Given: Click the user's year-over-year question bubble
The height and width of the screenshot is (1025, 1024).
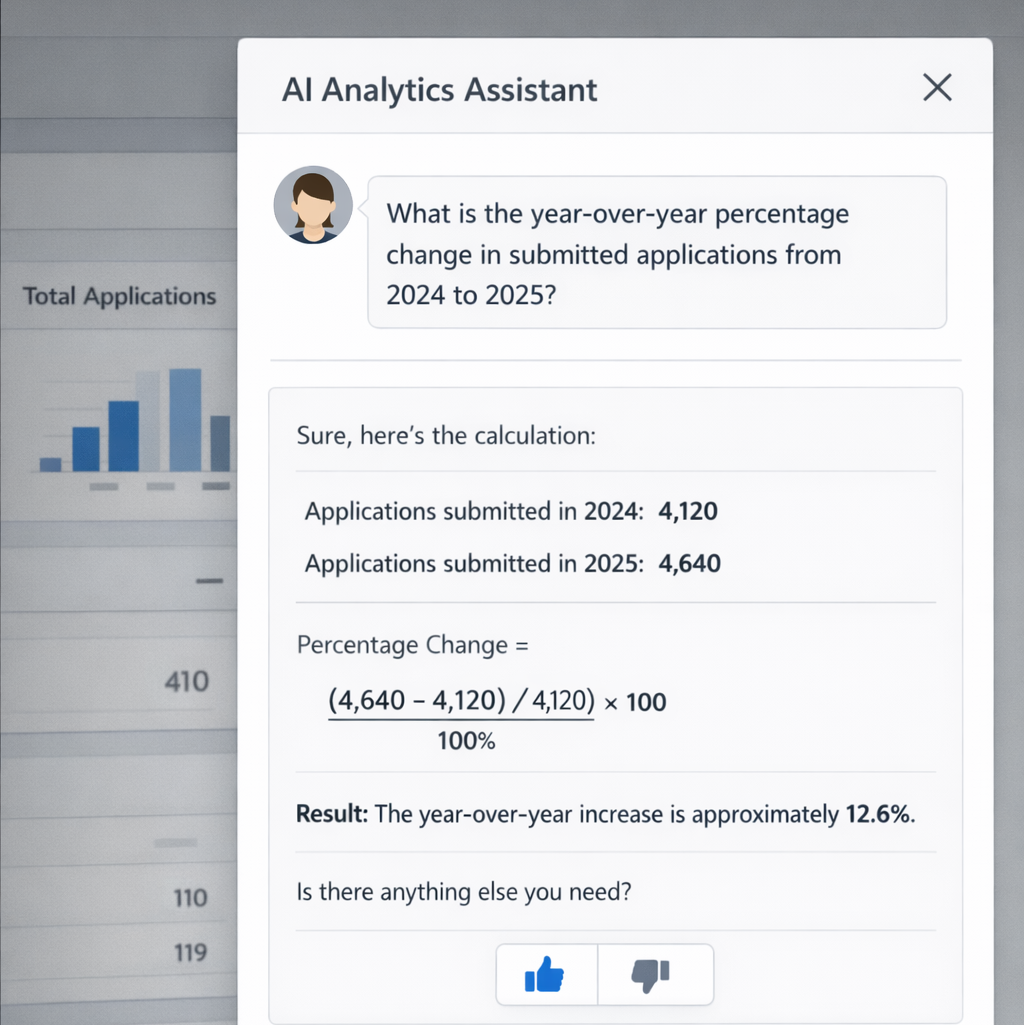Looking at the screenshot, I should coord(656,253).
